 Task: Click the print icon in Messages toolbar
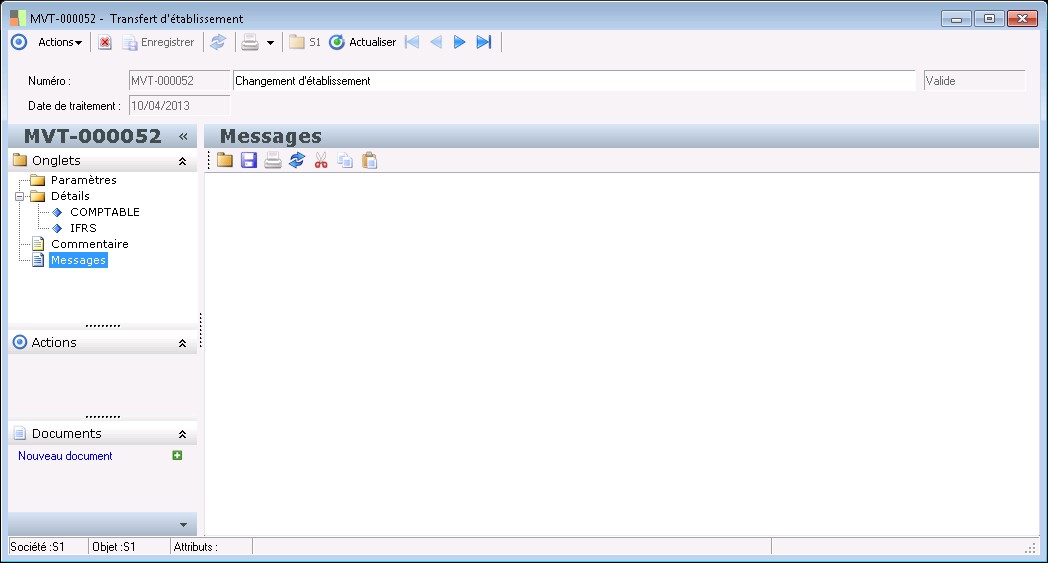click(273, 160)
